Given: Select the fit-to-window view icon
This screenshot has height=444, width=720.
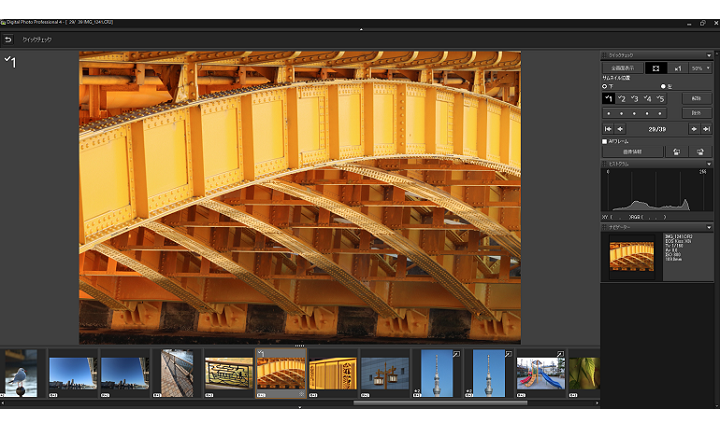Looking at the screenshot, I should (x=655, y=69).
